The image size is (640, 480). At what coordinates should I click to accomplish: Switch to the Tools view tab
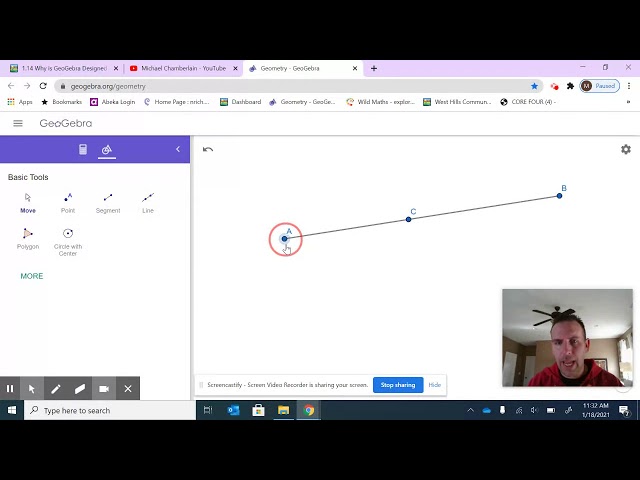point(107,149)
